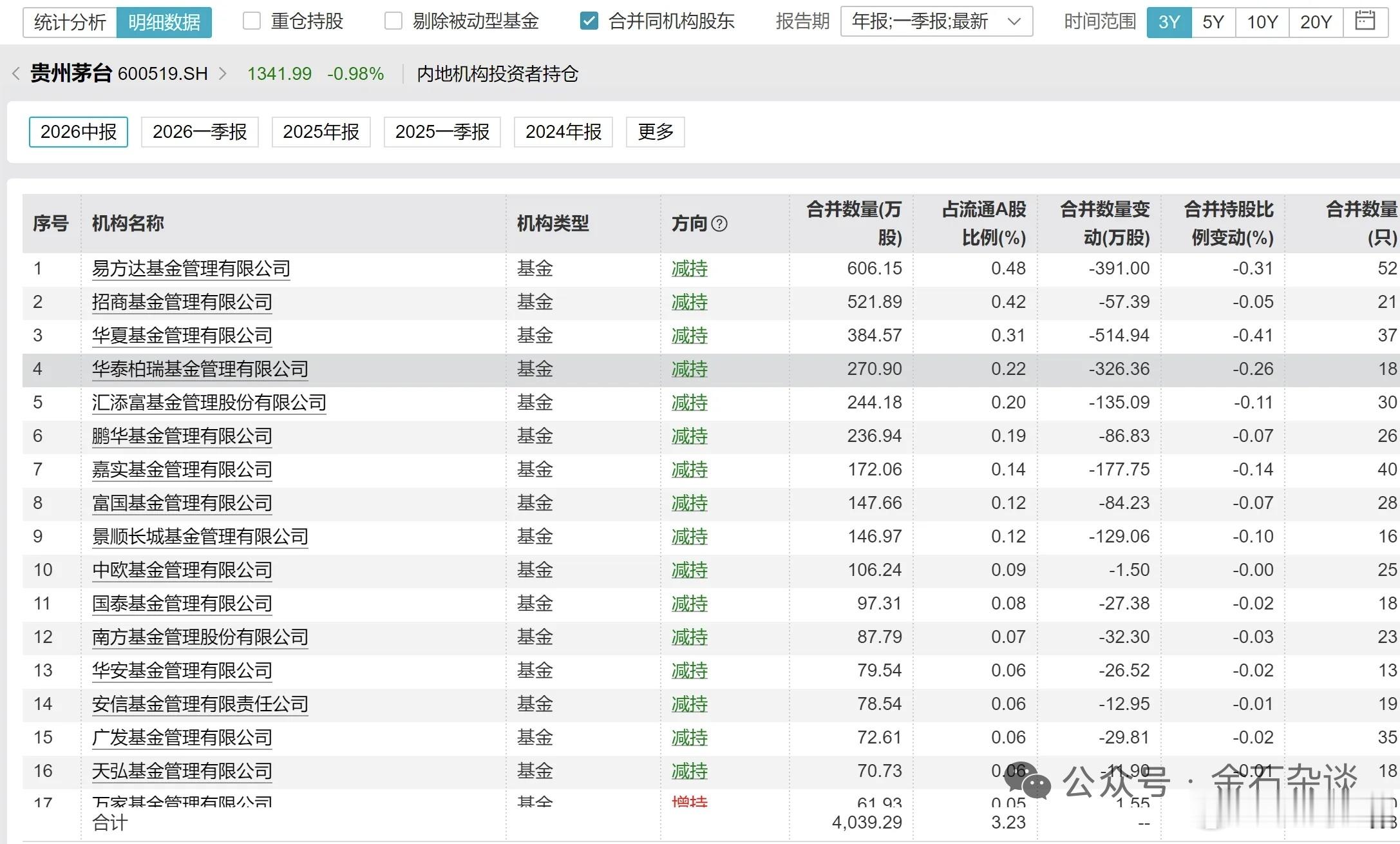
Task: Select the 2026中报 report period
Action: pos(79,131)
